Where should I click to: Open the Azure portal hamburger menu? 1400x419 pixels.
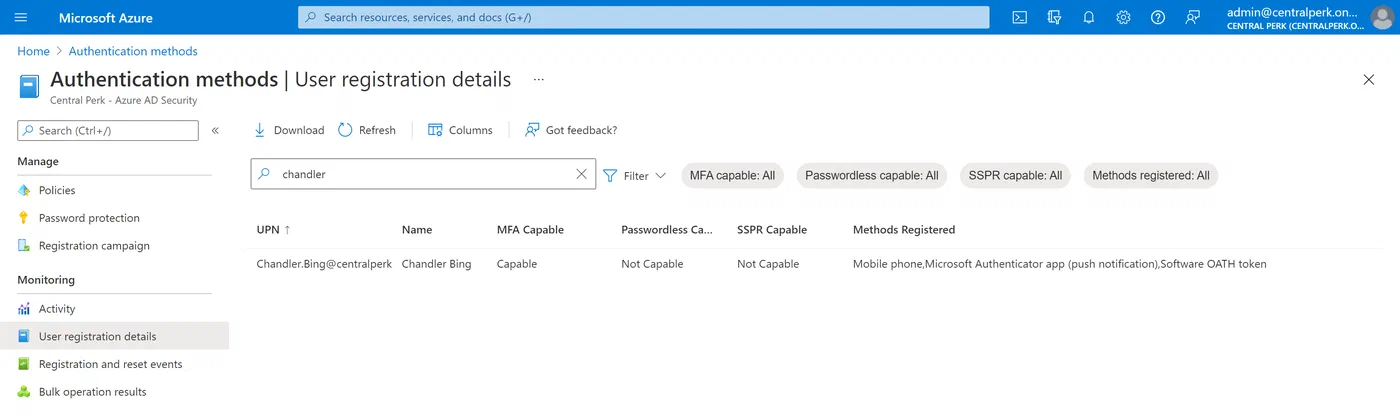[21, 17]
